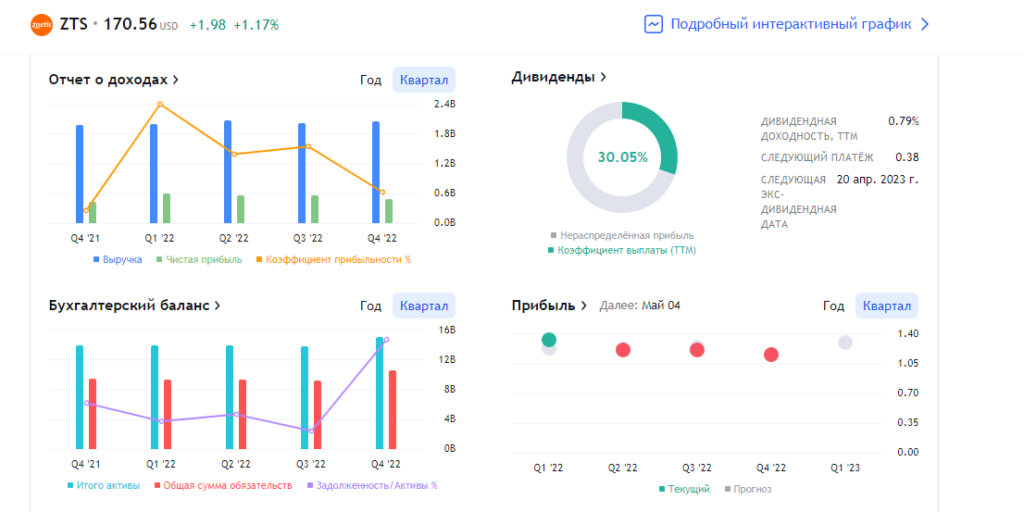This screenshot has width=1024, height=512.
Task: Open the Бухгалтерский баланс section
Action: pos(135,306)
